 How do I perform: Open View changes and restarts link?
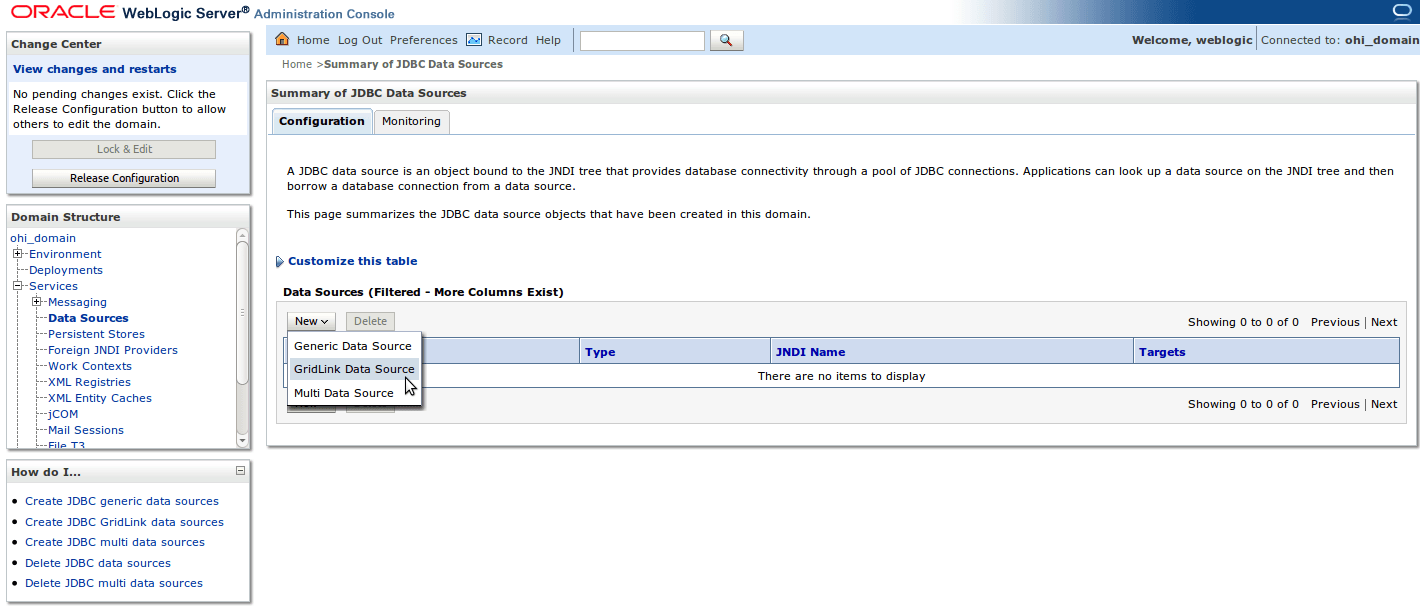[95, 69]
